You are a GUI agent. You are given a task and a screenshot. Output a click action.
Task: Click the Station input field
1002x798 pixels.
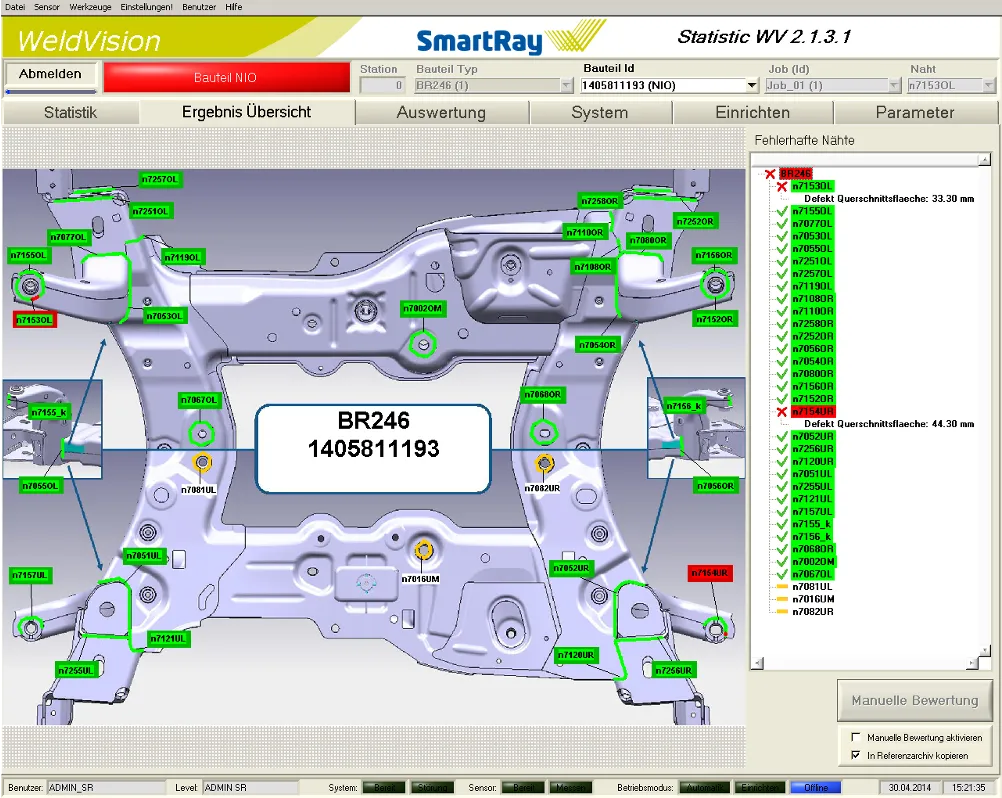tap(382, 85)
